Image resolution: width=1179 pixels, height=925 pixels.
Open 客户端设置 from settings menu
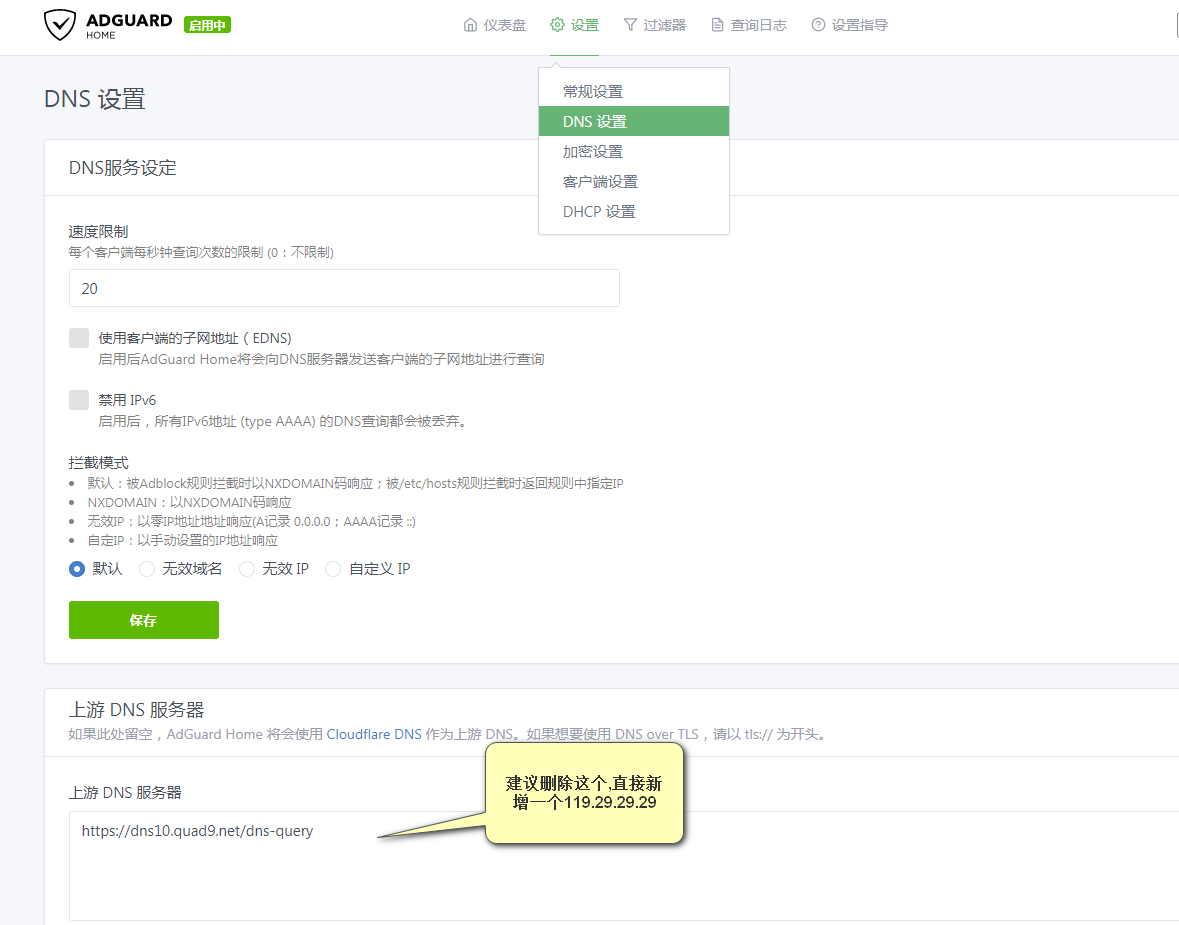pos(600,182)
